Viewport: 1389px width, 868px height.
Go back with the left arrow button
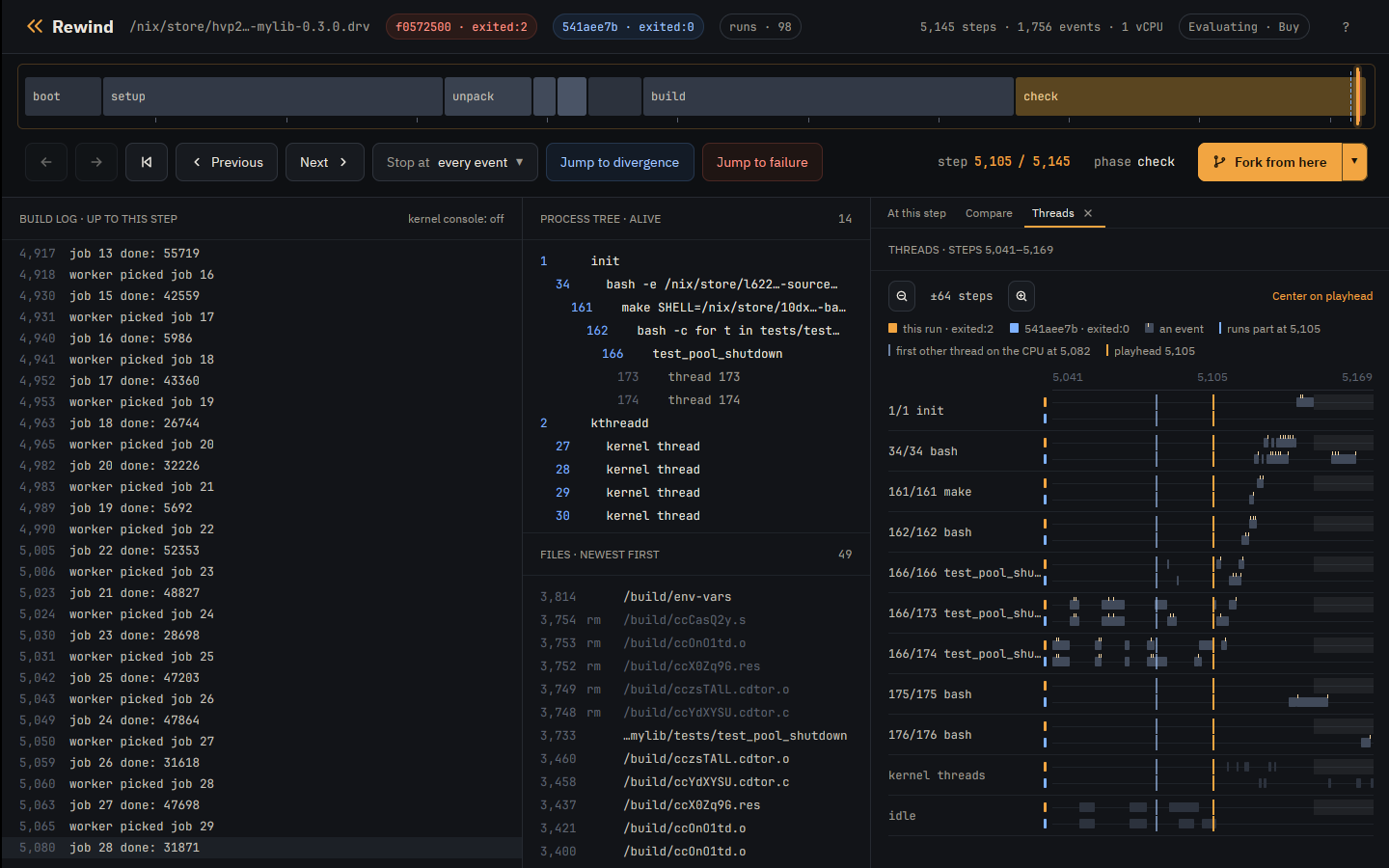46,162
